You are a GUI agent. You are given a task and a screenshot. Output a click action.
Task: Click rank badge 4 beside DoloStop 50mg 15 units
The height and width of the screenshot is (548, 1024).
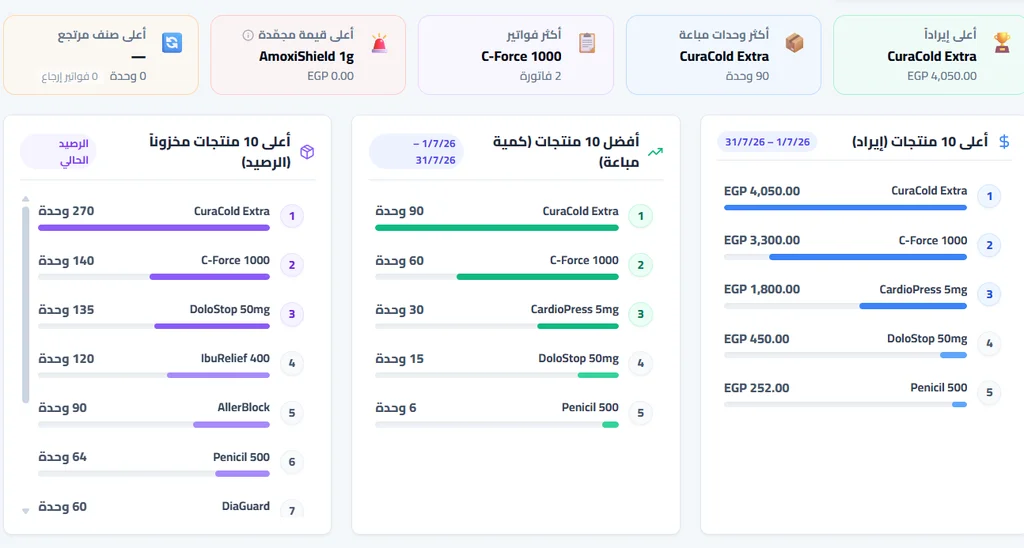(x=640, y=363)
